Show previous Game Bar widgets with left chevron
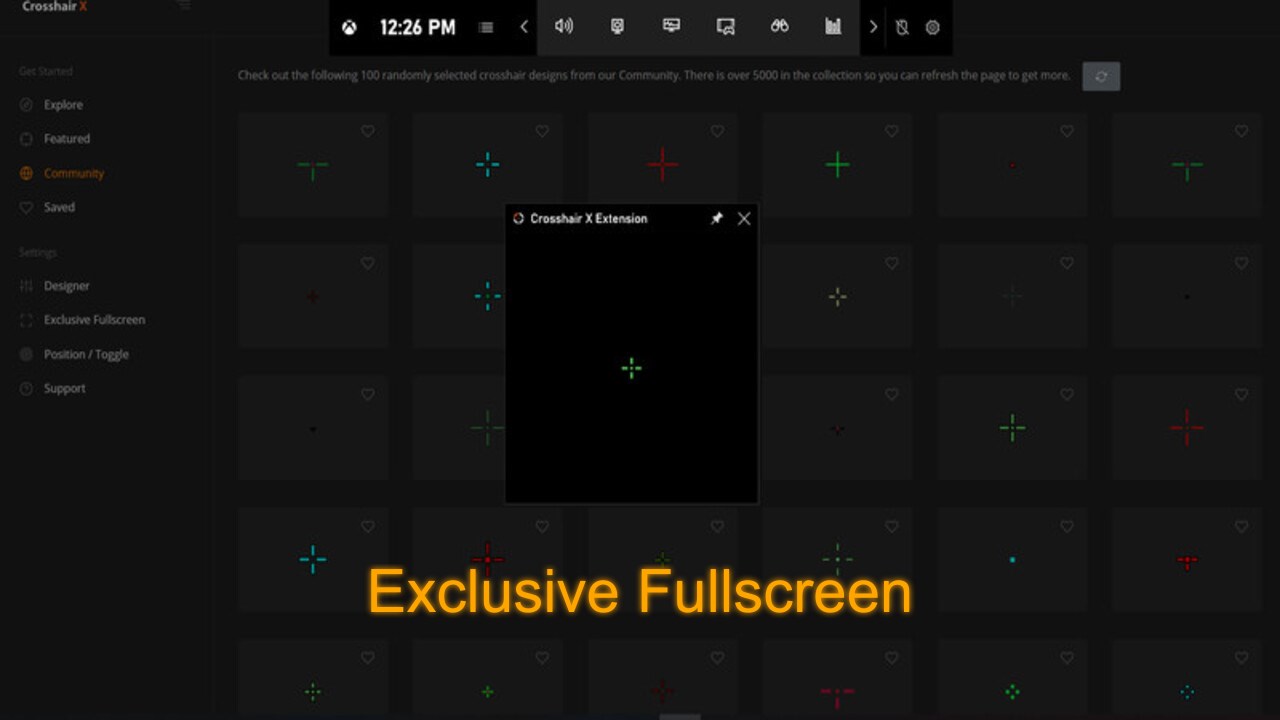The image size is (1280, 720). coord(524,27)
